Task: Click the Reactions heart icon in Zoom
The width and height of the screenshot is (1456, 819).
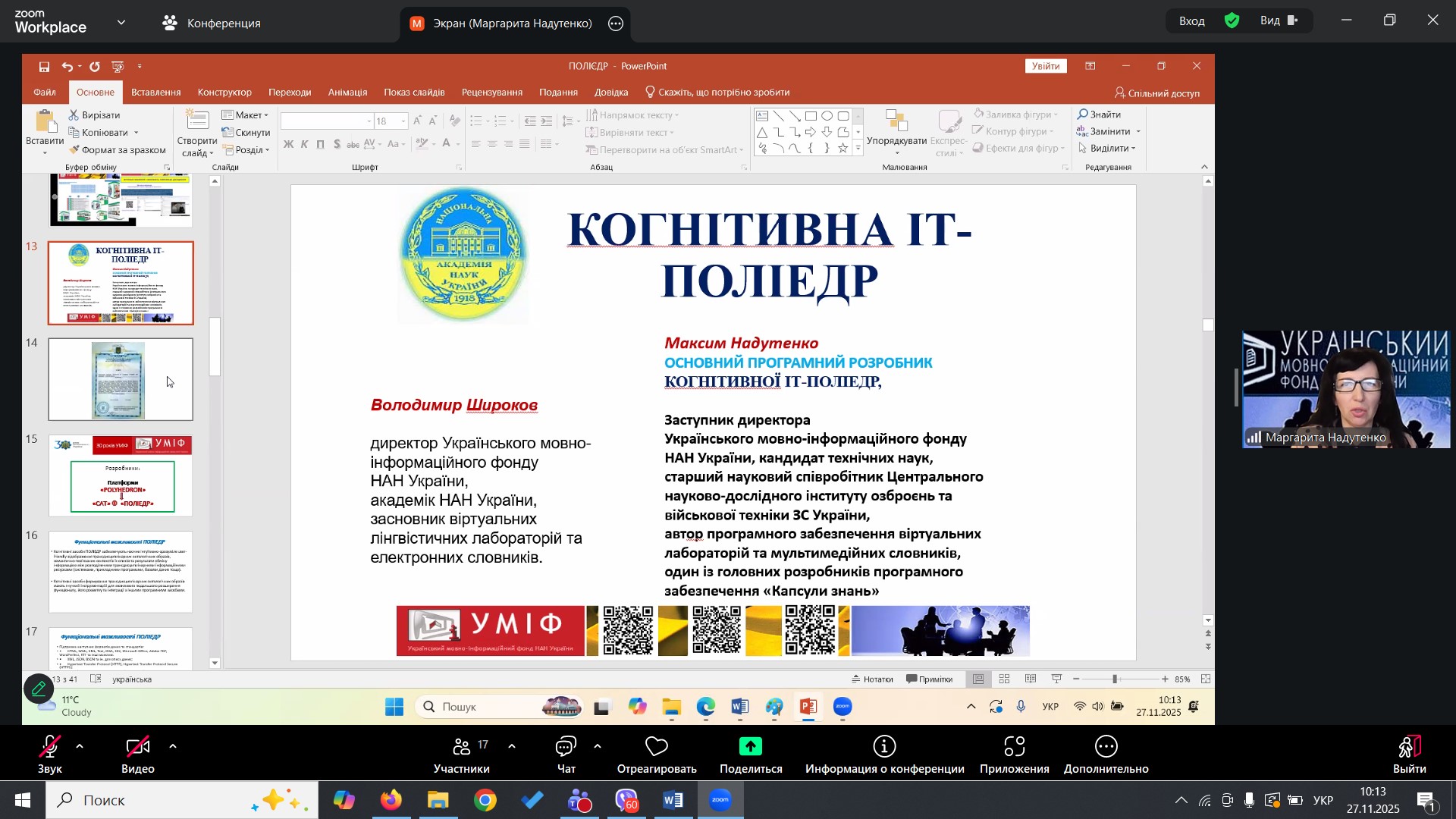Action: pyautogui.click(x=656, y=748)
